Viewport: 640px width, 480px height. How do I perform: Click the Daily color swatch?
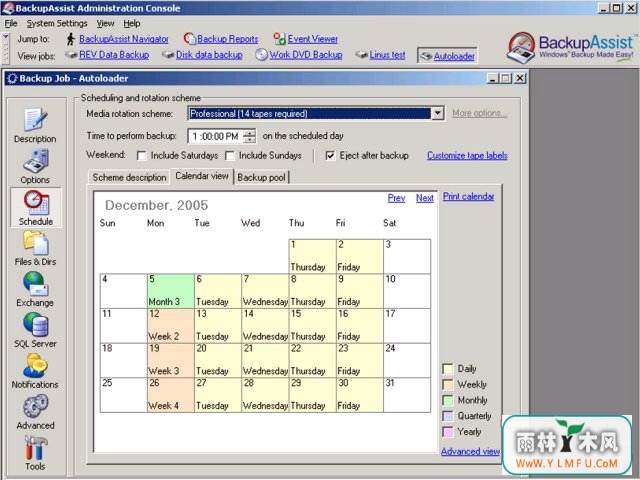coord(447,369)
